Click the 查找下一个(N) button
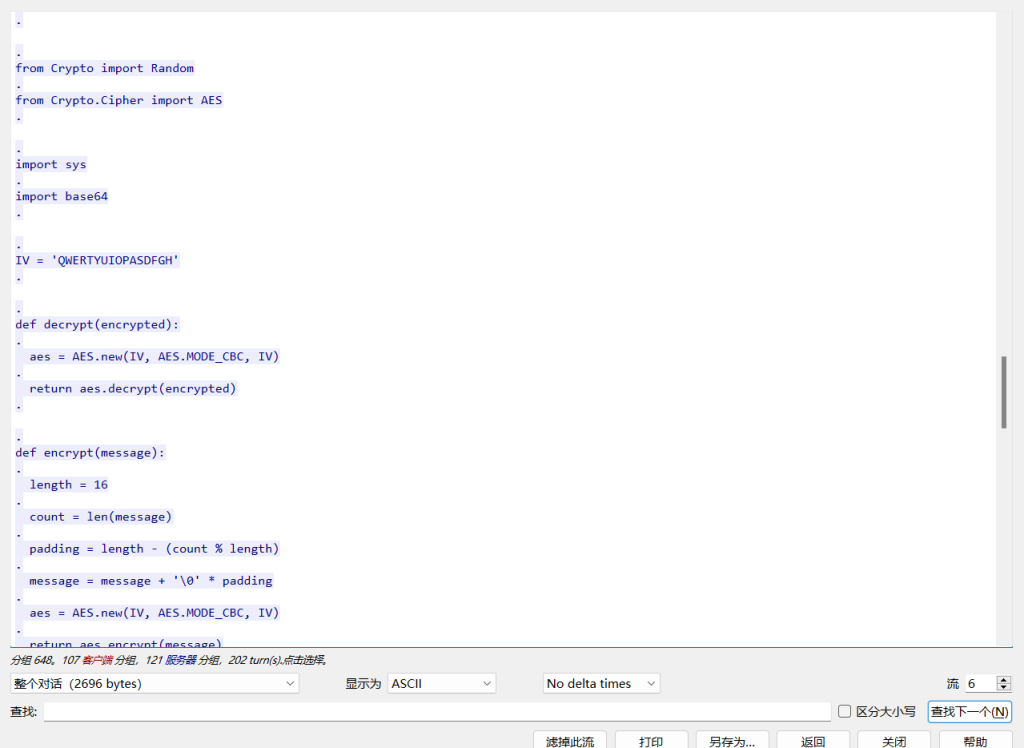Screen dimensions: 1024x748 click(x=969, y=711)
